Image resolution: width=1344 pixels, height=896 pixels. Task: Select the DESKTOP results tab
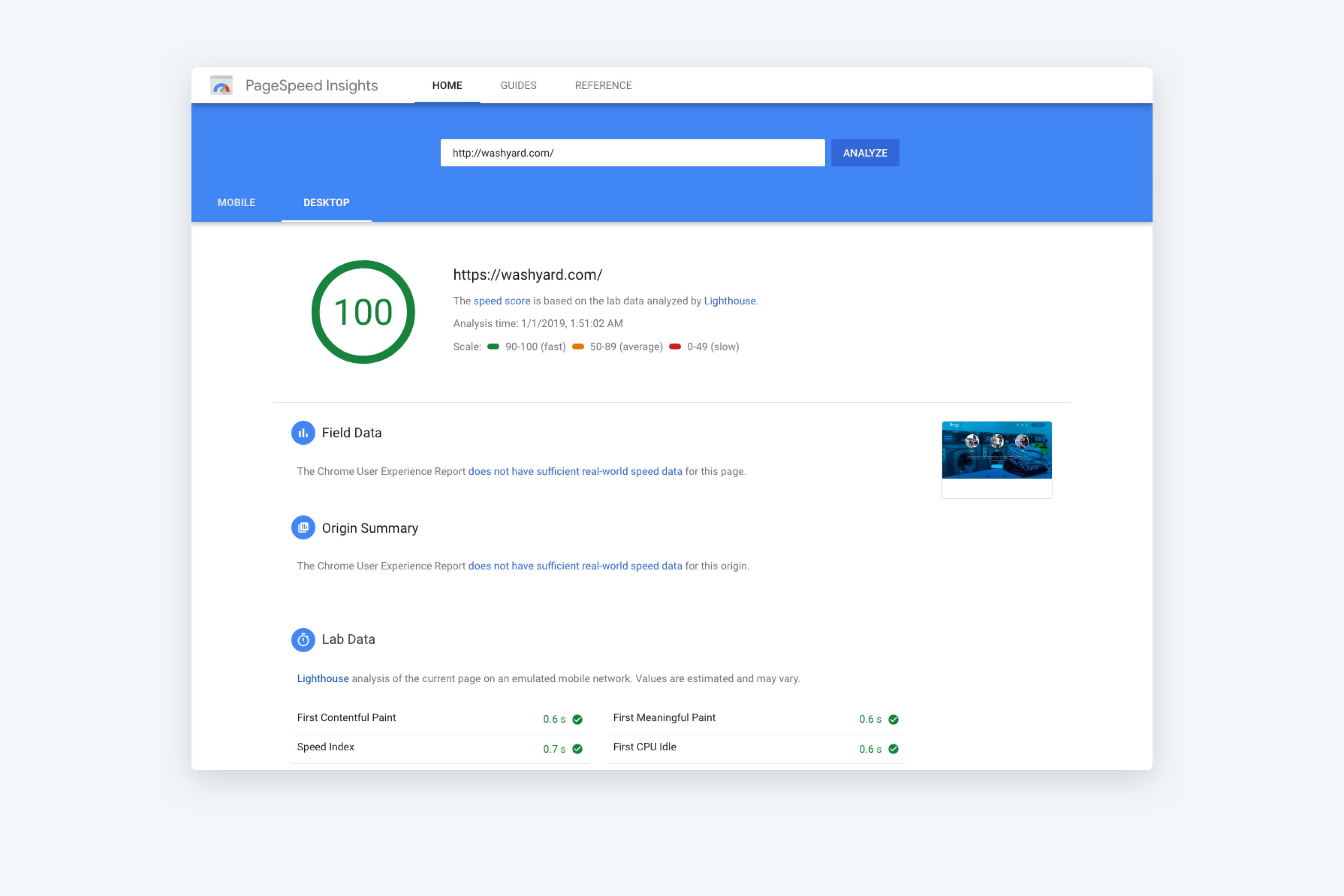[x=326, y=202]
